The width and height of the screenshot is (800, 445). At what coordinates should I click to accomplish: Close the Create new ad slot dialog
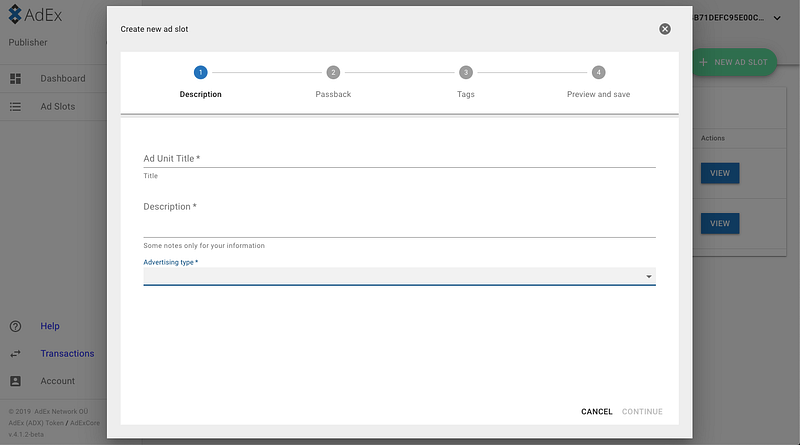click(665, 29)
